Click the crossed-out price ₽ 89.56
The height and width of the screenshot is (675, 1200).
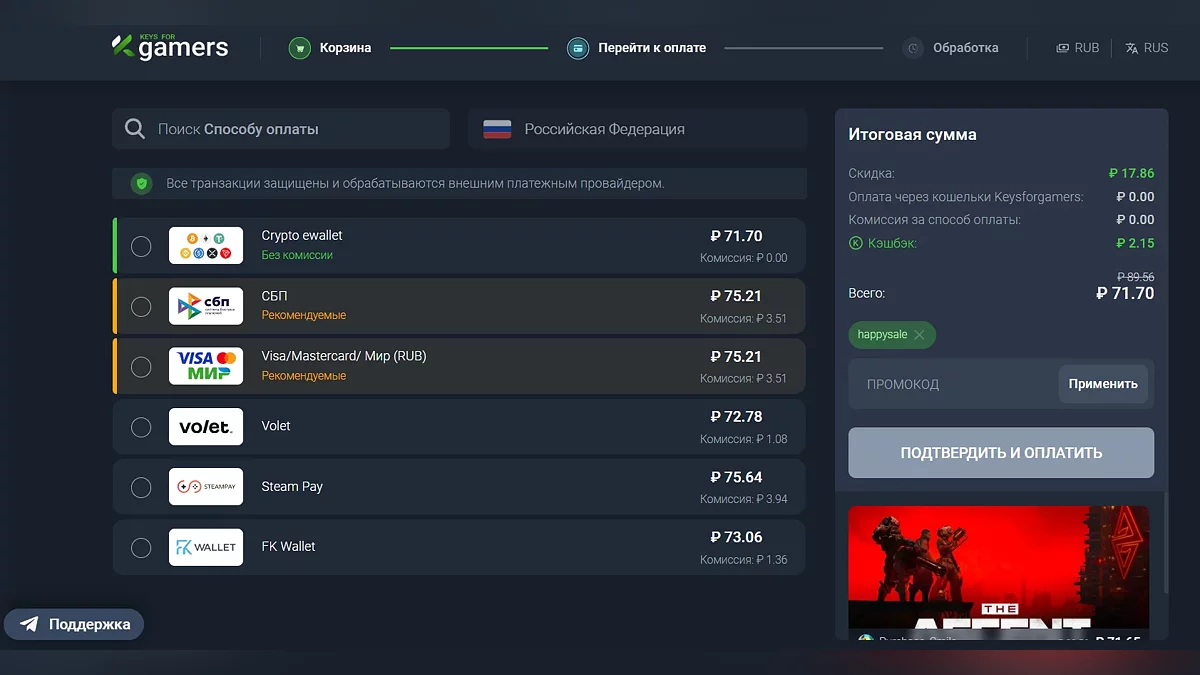pyautogui.click(x=1135, y=277)
